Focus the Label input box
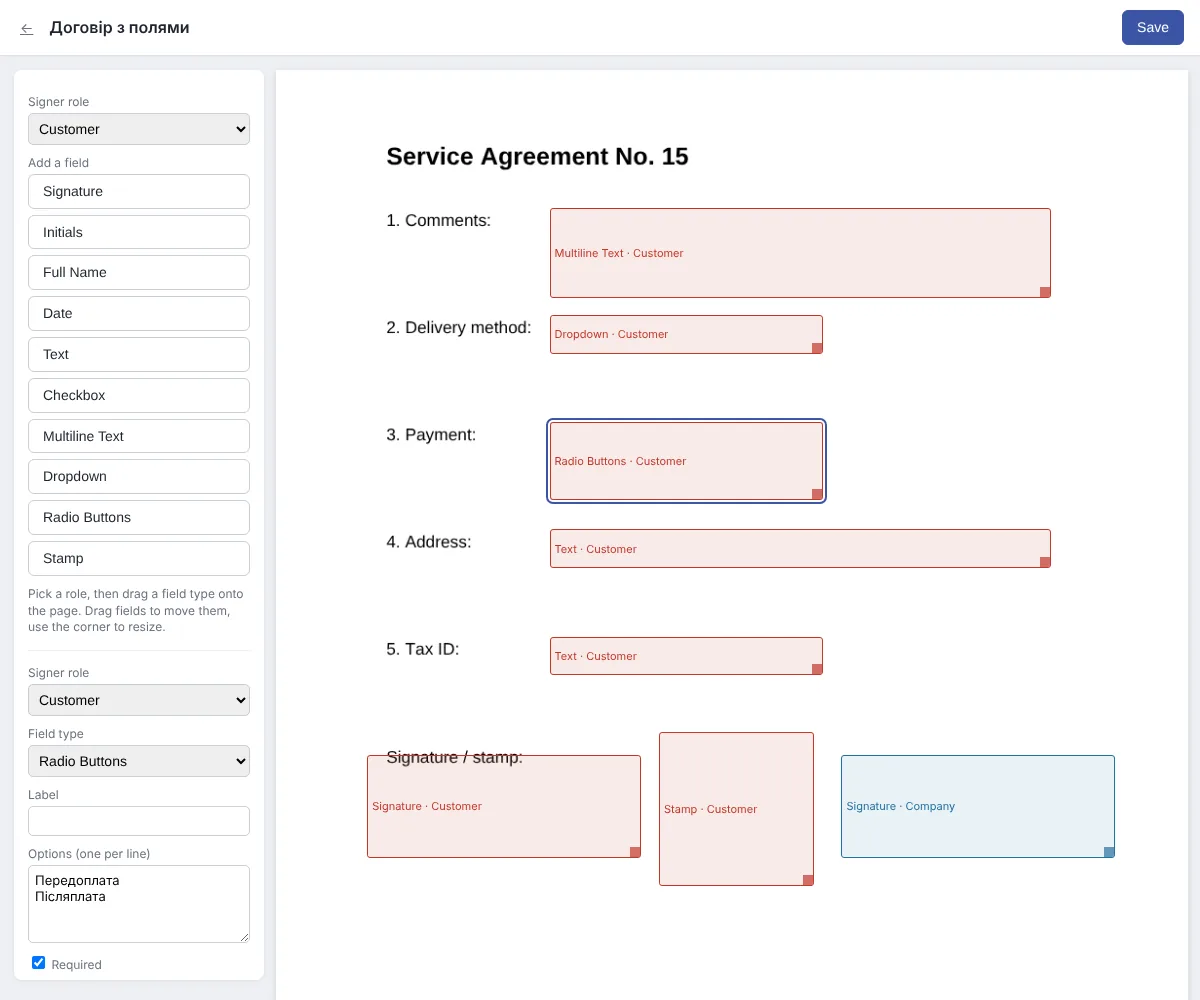Viewport: 1200px width, 1000px height. pyautogui.click(x=139, y=821)
